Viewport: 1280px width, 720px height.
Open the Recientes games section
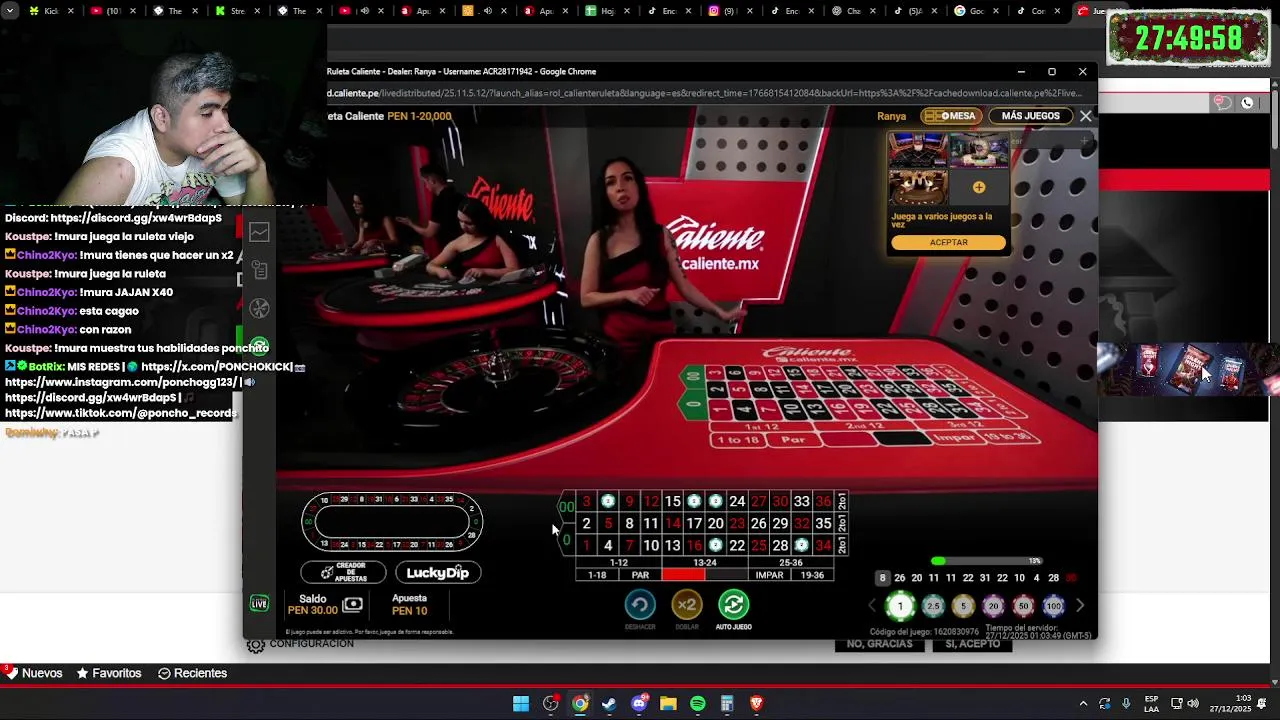[x=192, y=673]
